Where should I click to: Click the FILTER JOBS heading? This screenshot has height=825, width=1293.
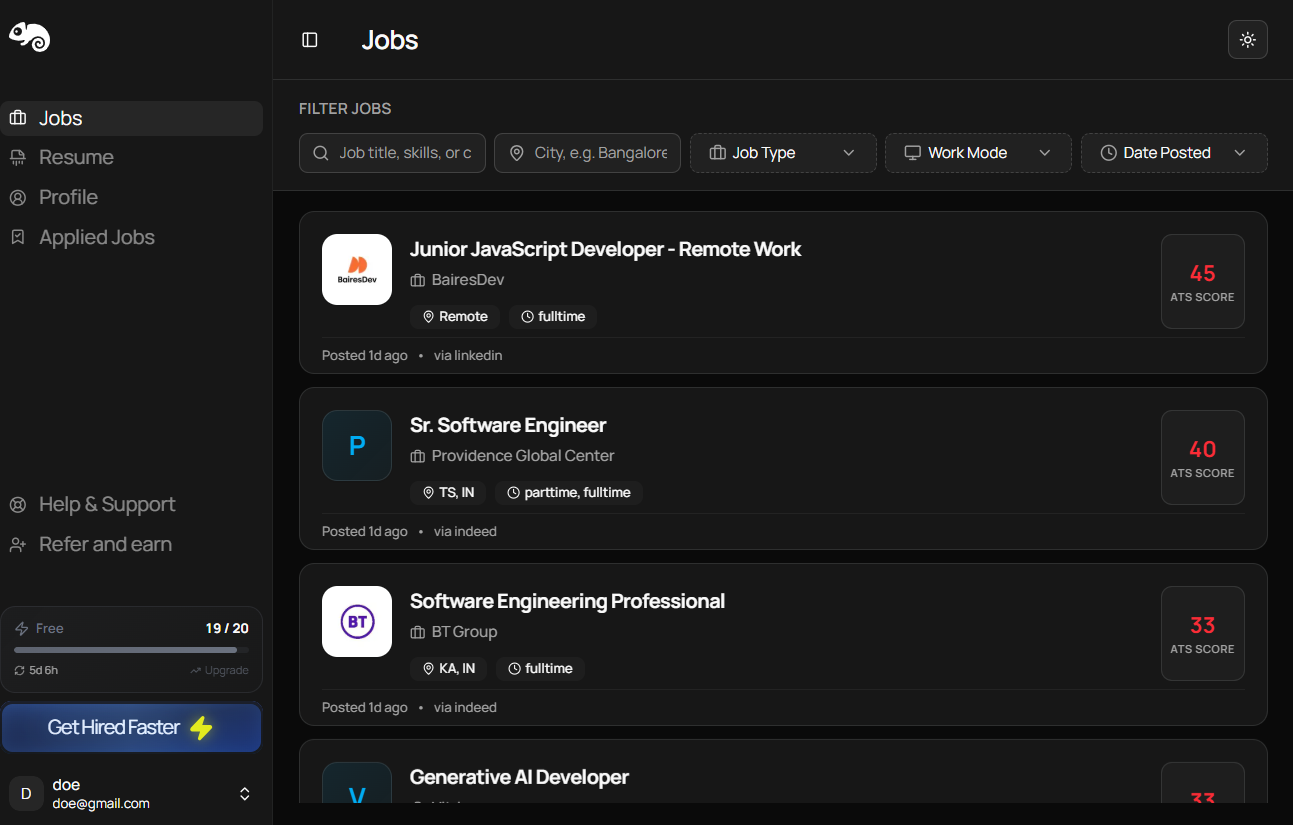pyautogui.click(x=345, y=108)
